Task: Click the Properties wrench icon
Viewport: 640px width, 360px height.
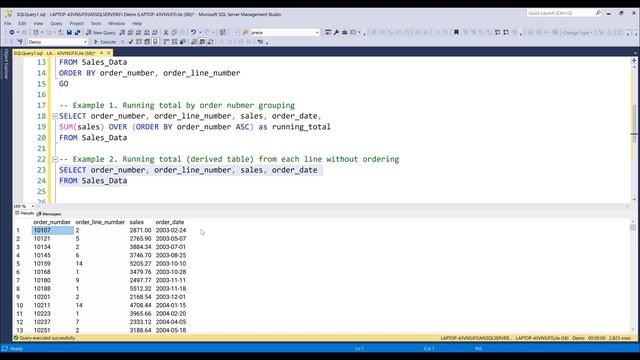Action: coord(336,32)
